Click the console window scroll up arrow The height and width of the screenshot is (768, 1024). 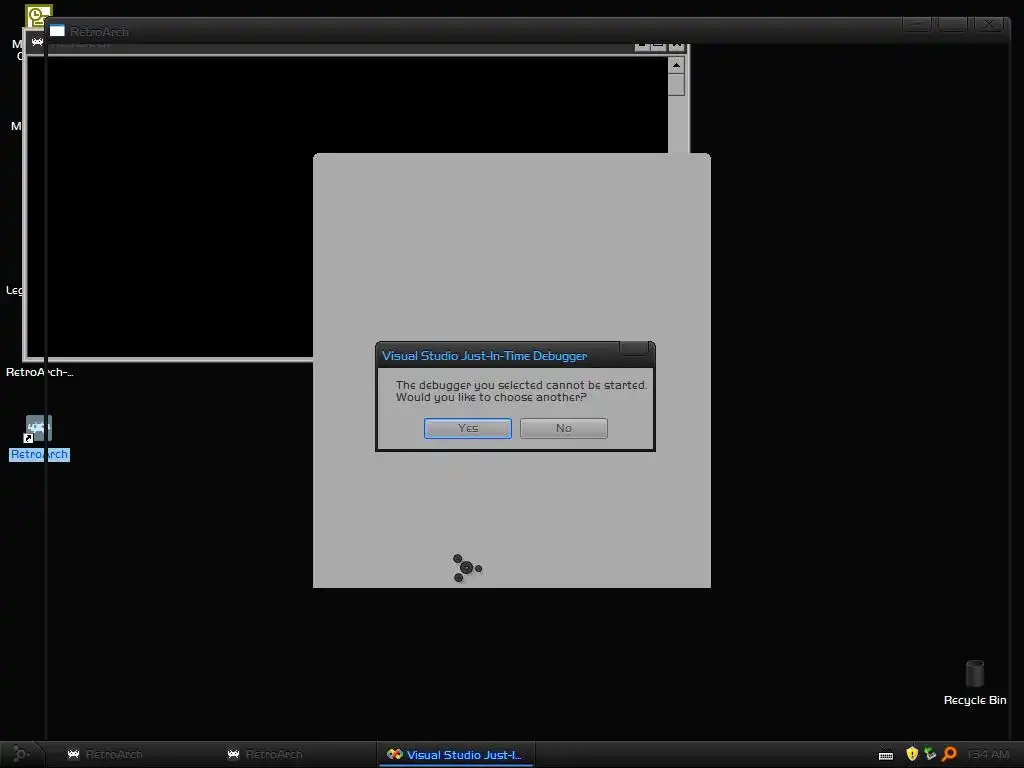point(676,65)
